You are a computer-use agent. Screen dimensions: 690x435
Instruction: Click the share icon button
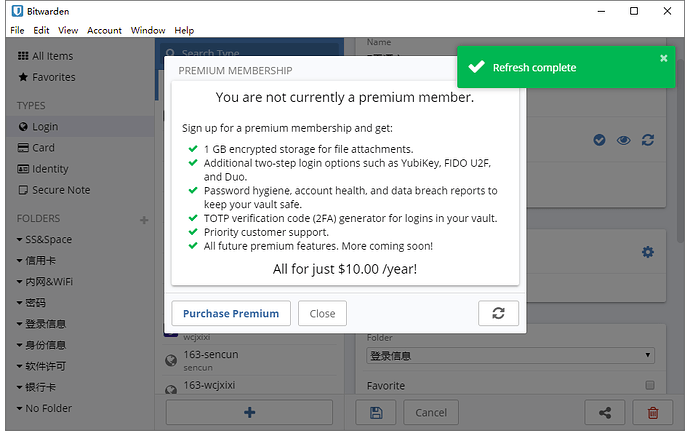coord(605,412)
